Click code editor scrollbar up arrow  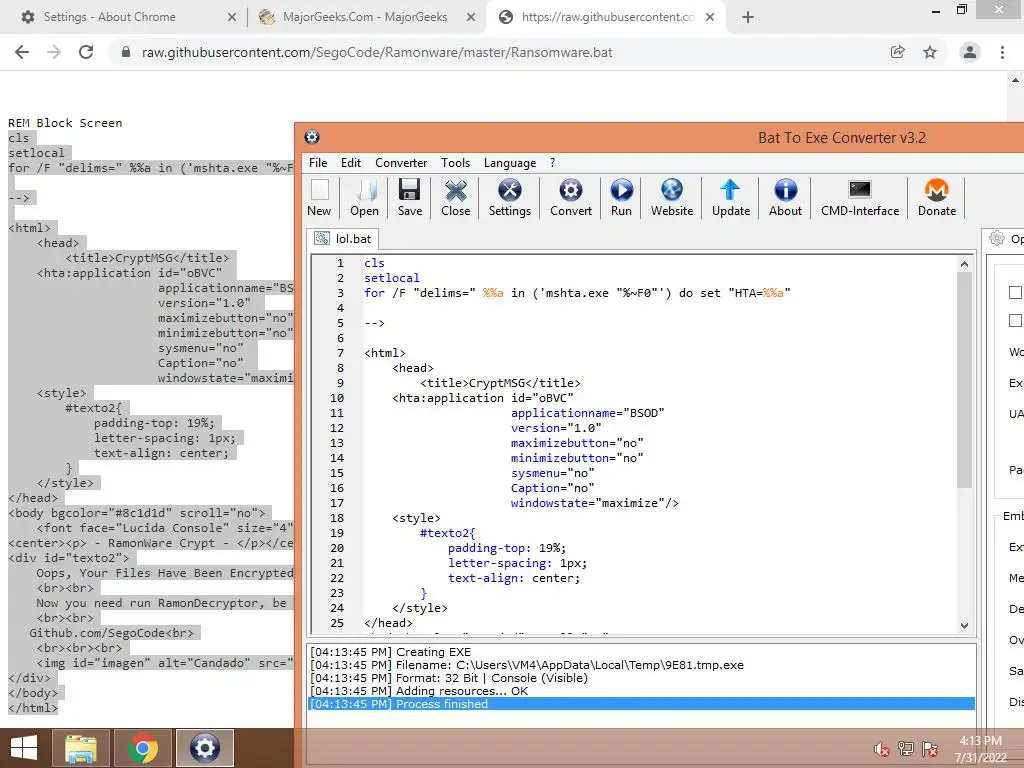click(965, 264)
